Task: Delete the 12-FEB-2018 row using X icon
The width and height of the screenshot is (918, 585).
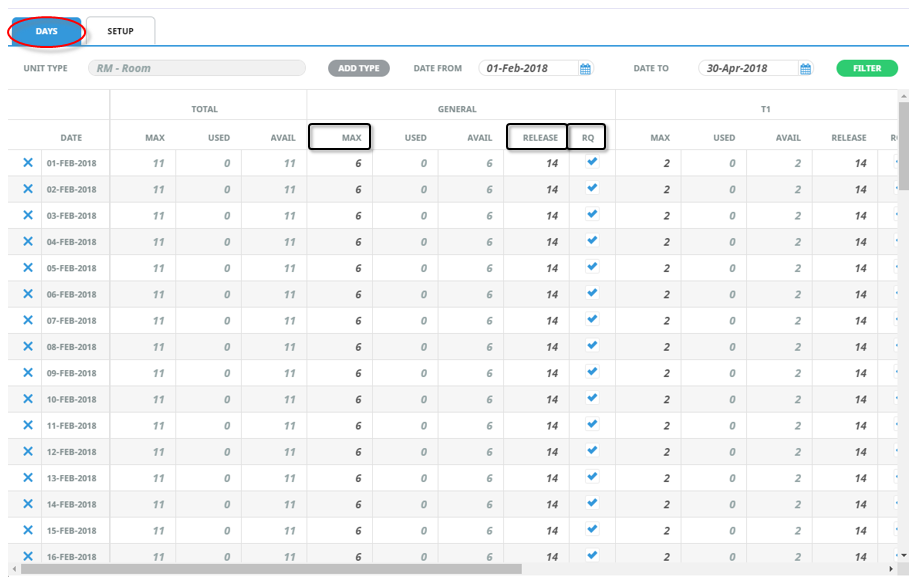Action: coord(28,451)
